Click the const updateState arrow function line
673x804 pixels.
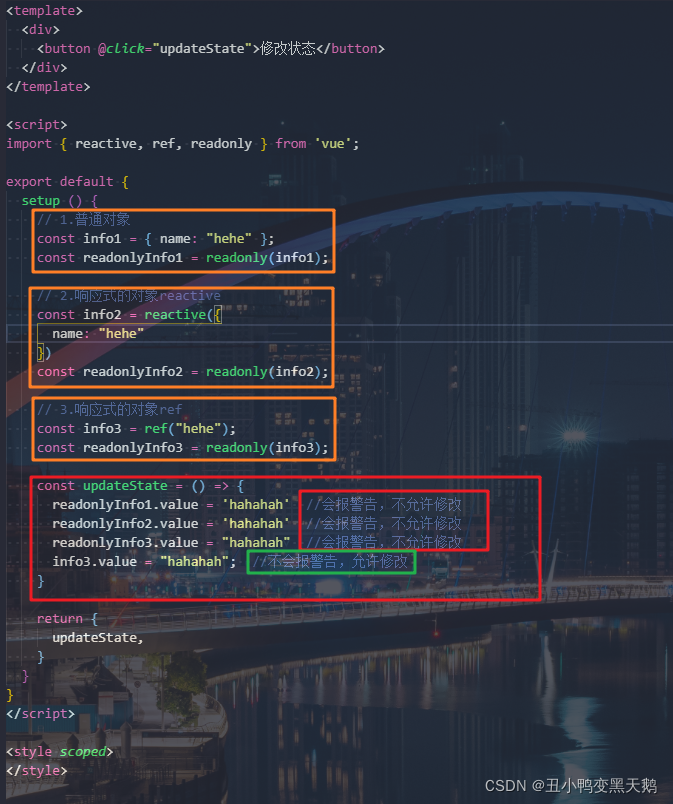(140, 486)
